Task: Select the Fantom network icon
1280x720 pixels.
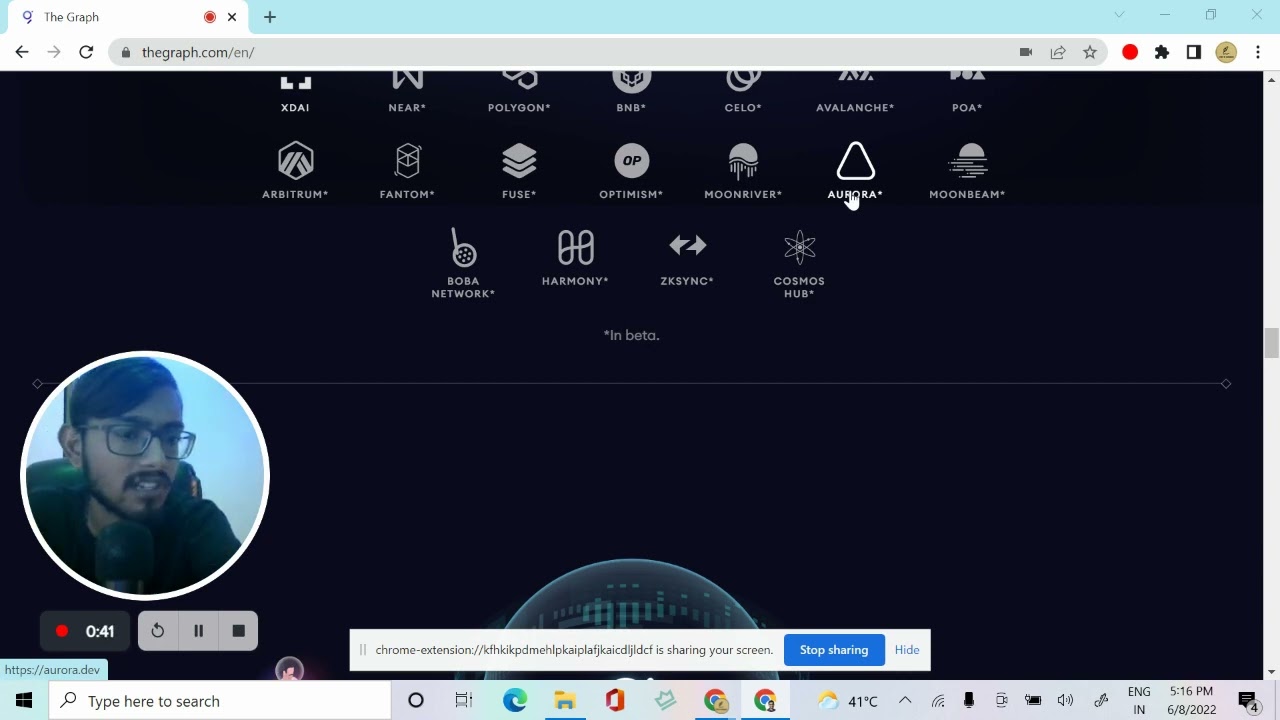Action: pos(407,160)
